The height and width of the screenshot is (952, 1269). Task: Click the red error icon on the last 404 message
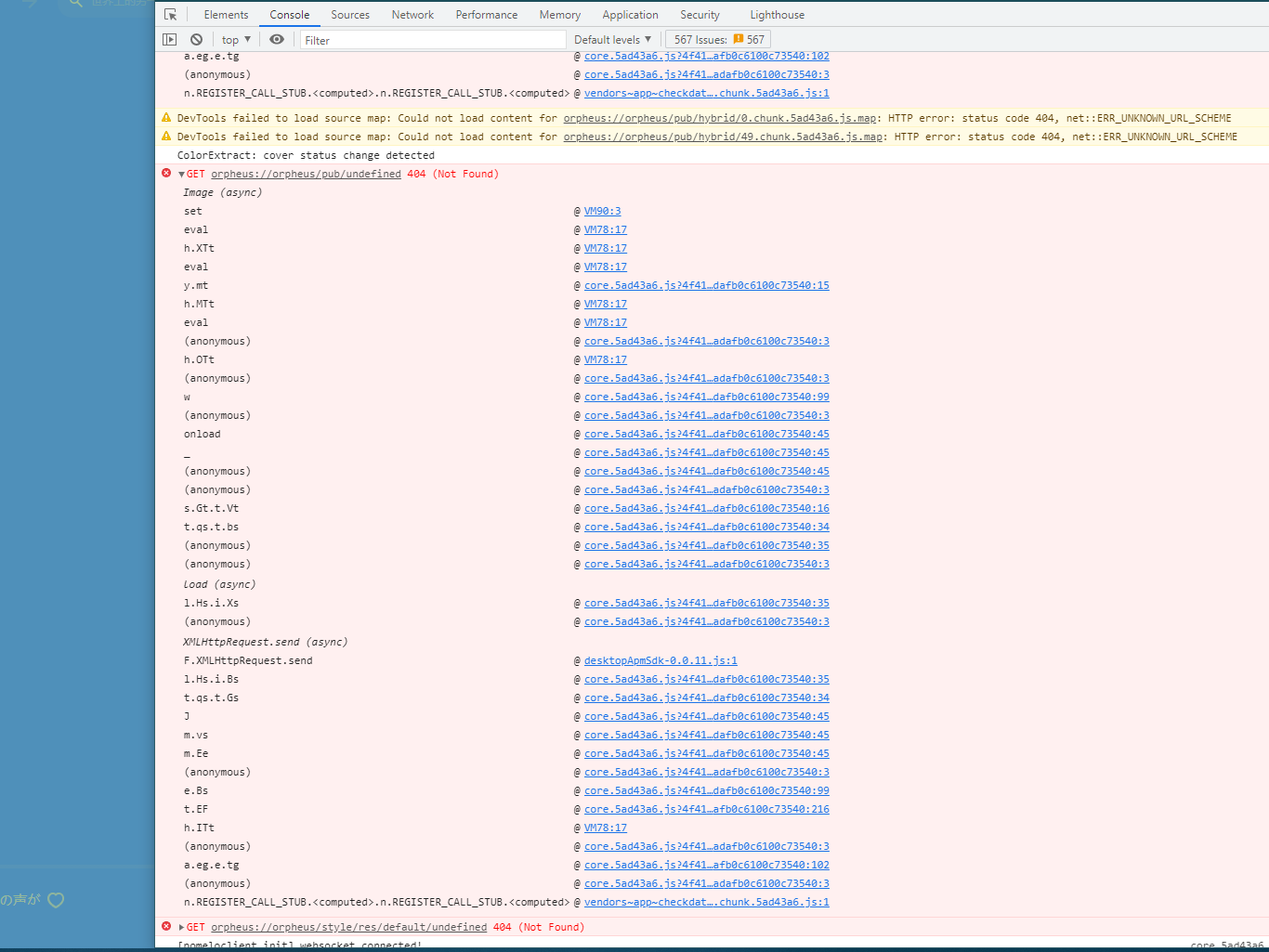pos(166,926)
